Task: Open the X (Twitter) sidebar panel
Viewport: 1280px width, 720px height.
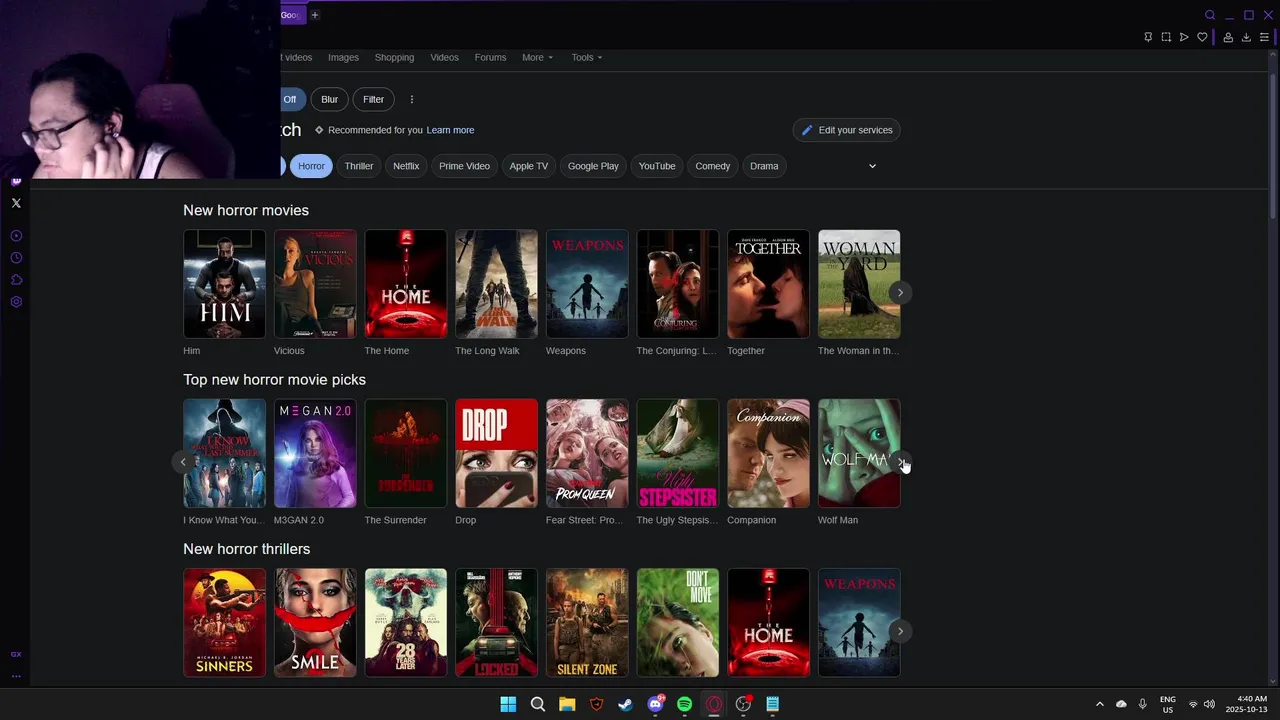Action: point(16,203)
